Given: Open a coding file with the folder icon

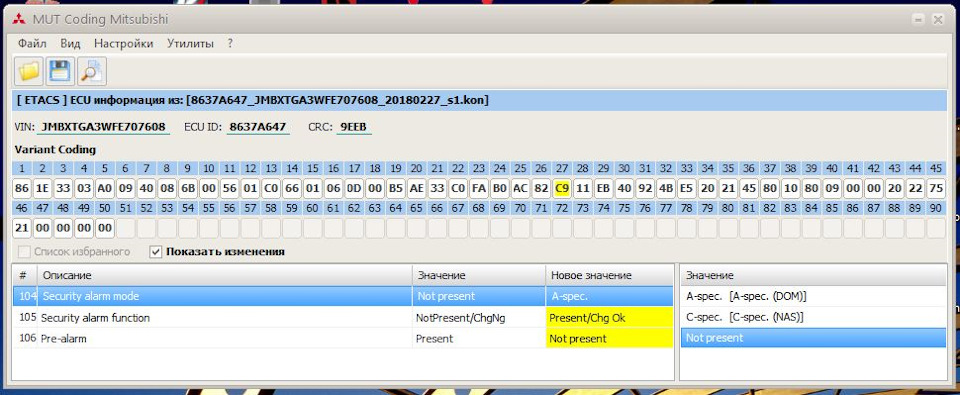Looking at the screenshot, I should [x=29, y=71].
